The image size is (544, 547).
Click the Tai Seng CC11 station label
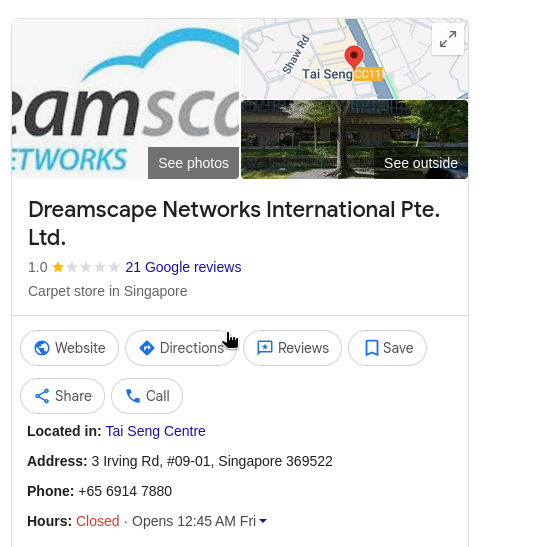pos(342,74)
